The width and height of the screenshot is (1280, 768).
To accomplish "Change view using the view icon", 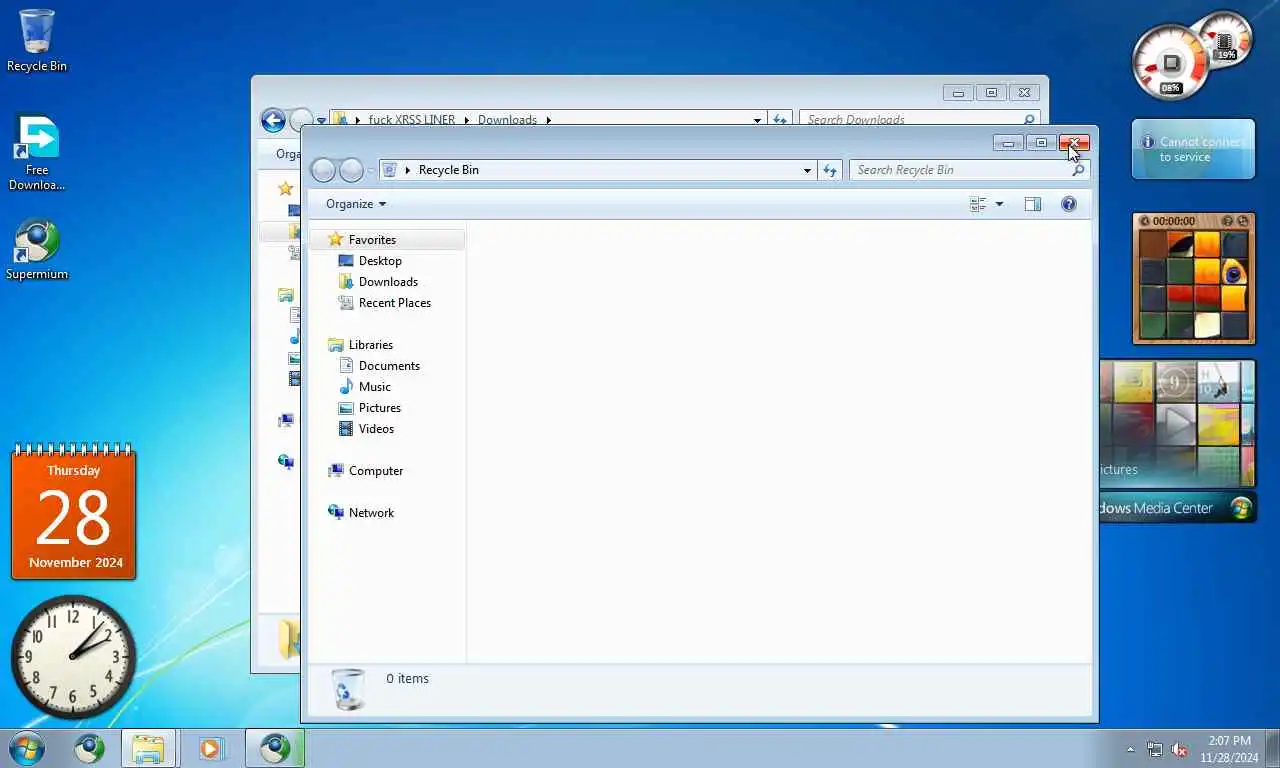I will point(978,204).
